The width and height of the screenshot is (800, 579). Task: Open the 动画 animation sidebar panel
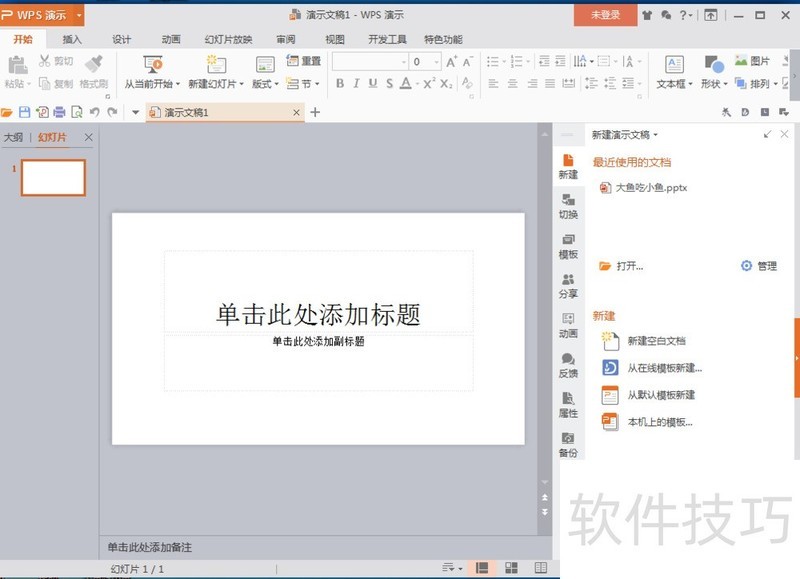tap(568, 326)
